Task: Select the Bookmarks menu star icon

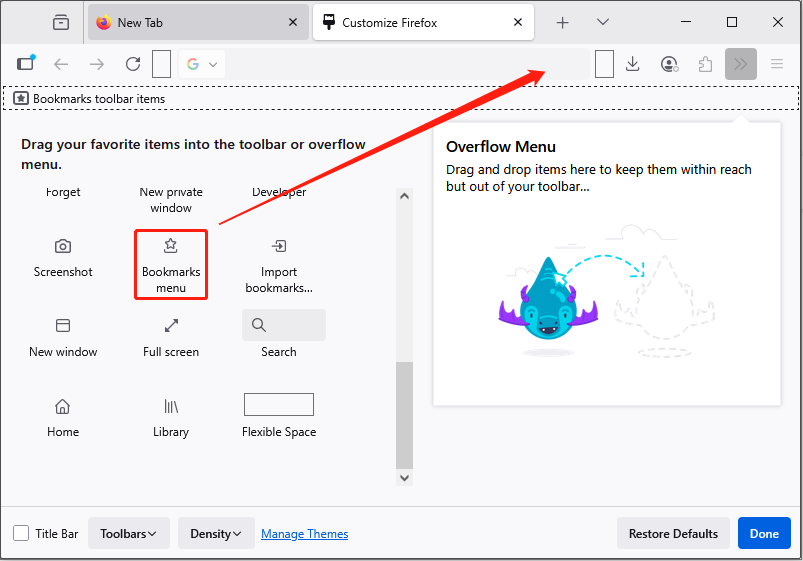Action: [x=171, y=246]
